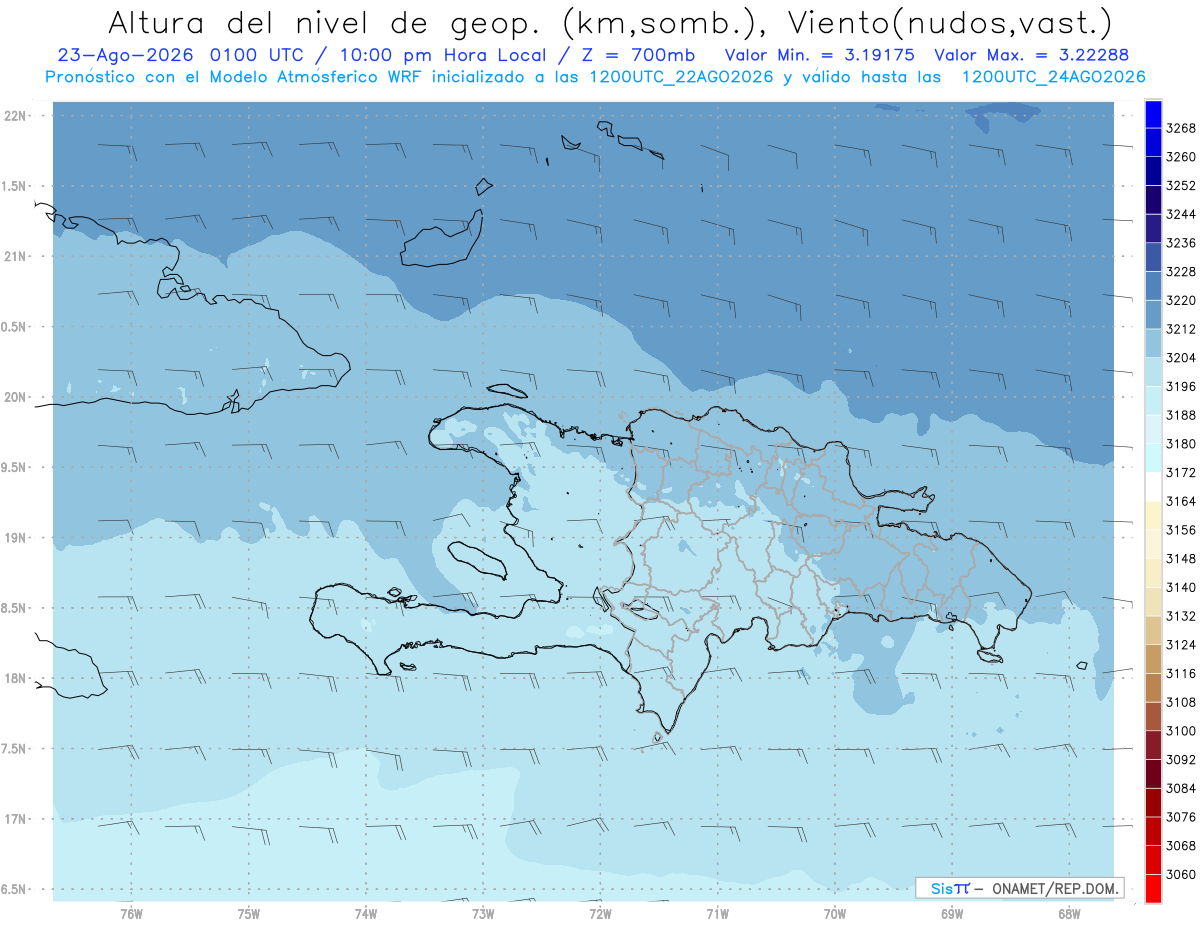Click the 69W longitude axis label
The image size is (1200, 927).
[952, 914]
